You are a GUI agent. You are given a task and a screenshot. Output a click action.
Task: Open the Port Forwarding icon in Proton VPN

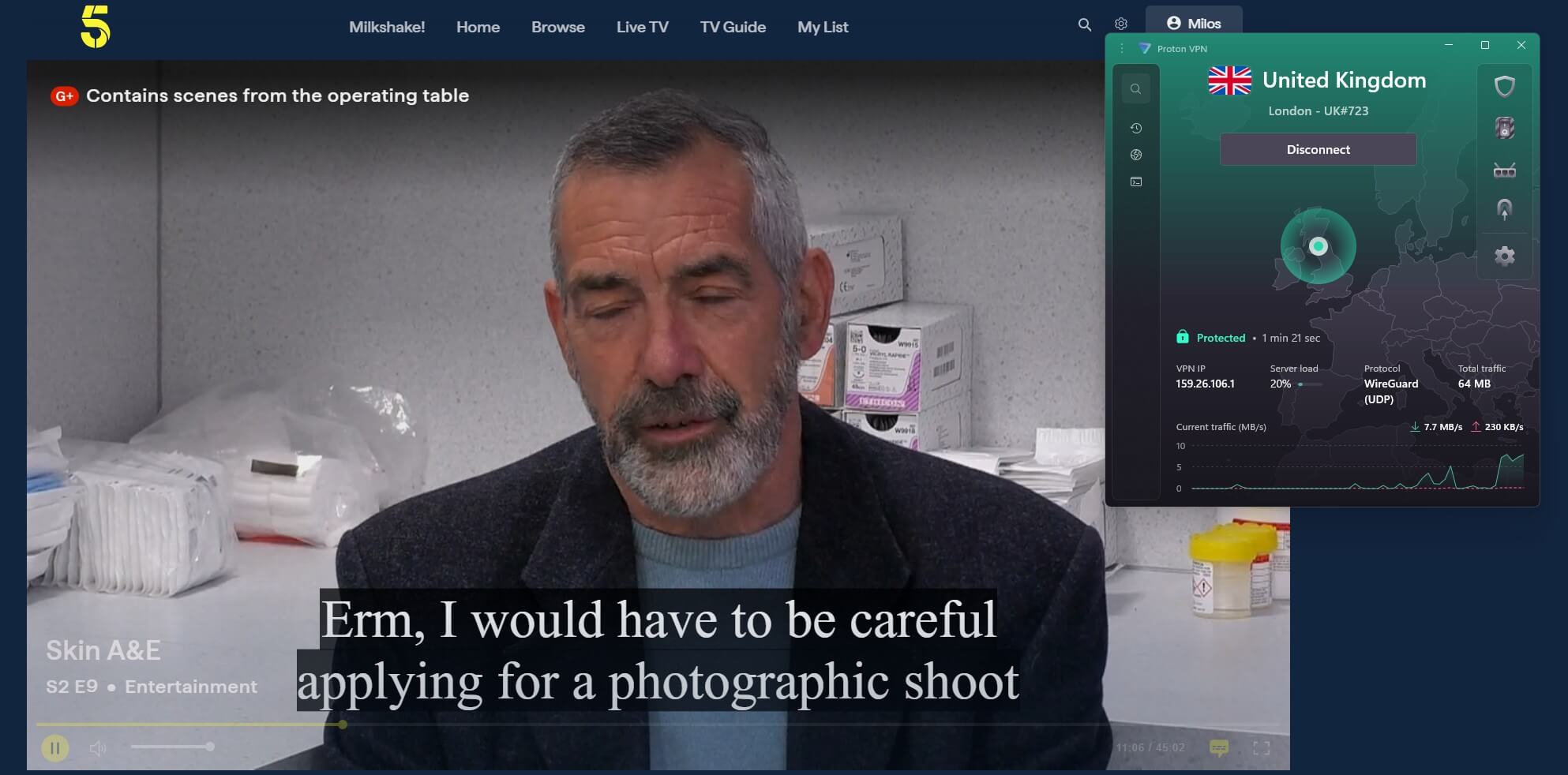(1505, 170)
